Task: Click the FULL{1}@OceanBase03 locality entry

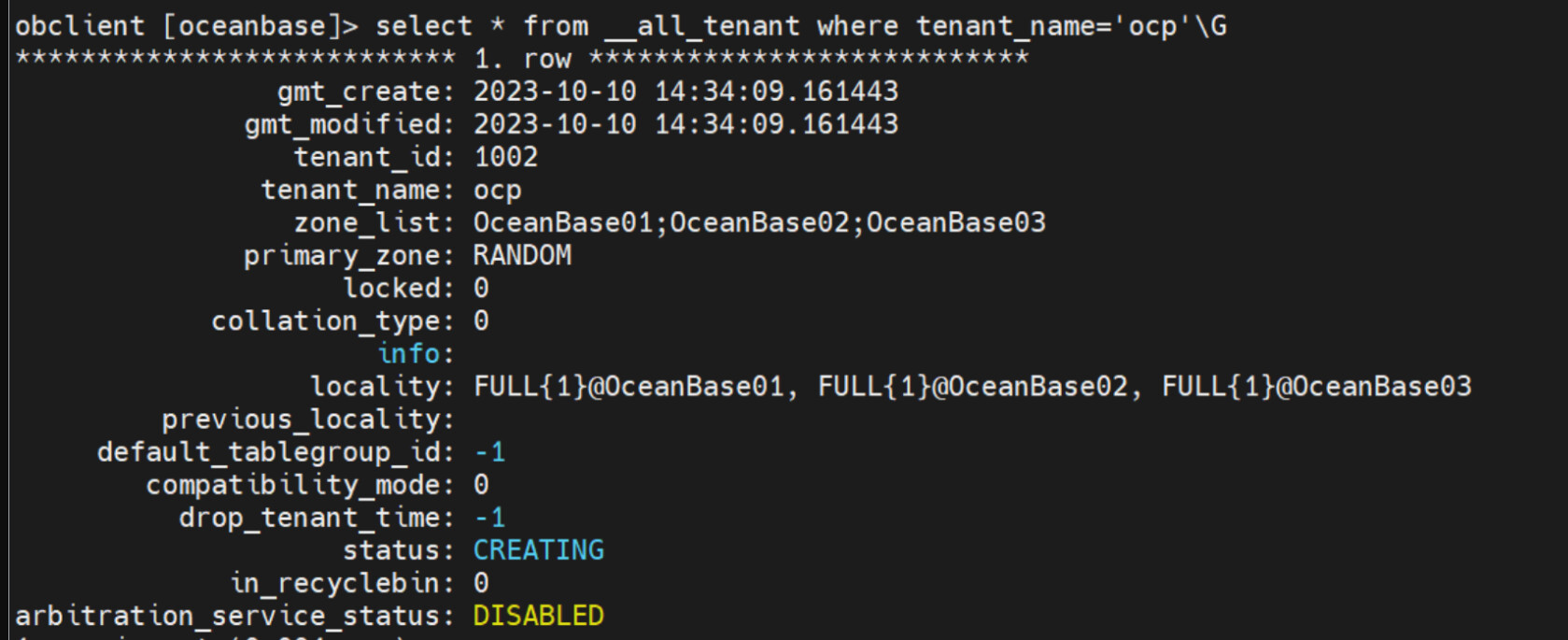Action: [1317, 386]
